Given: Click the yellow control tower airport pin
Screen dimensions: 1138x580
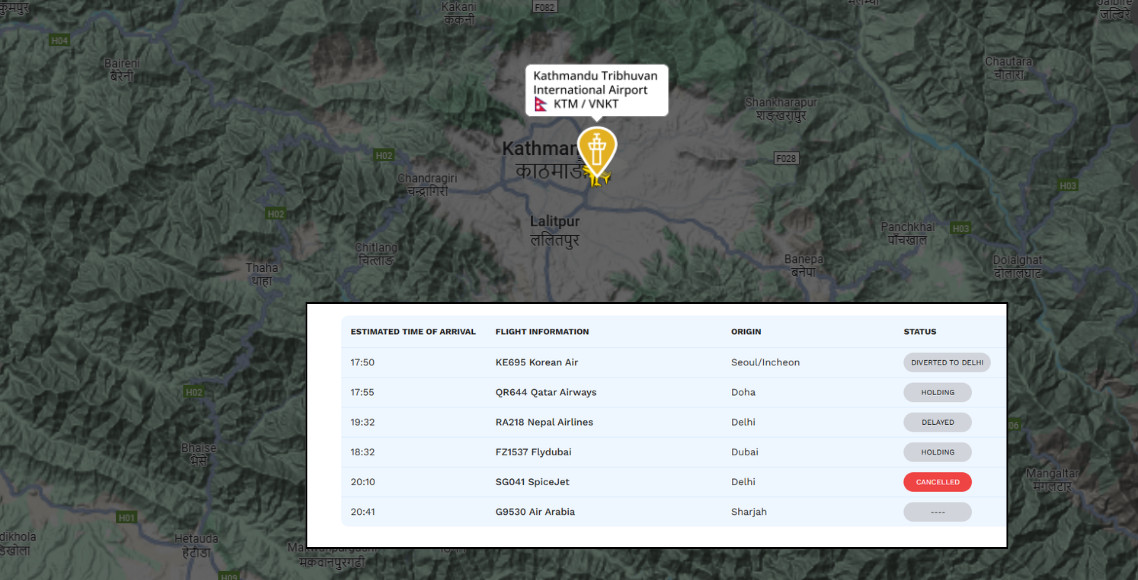Looking at the screenshot, I should tap(597, 149).
